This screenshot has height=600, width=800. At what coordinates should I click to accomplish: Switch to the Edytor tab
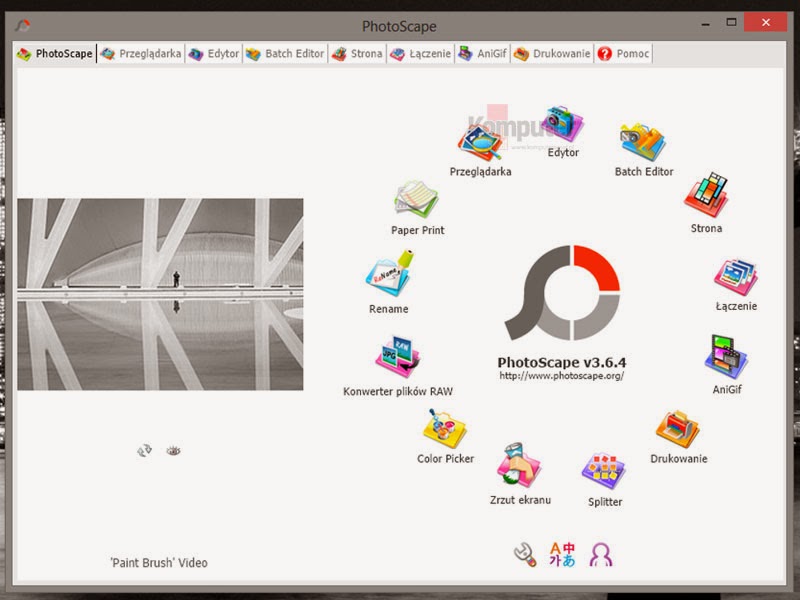(214, 54)
